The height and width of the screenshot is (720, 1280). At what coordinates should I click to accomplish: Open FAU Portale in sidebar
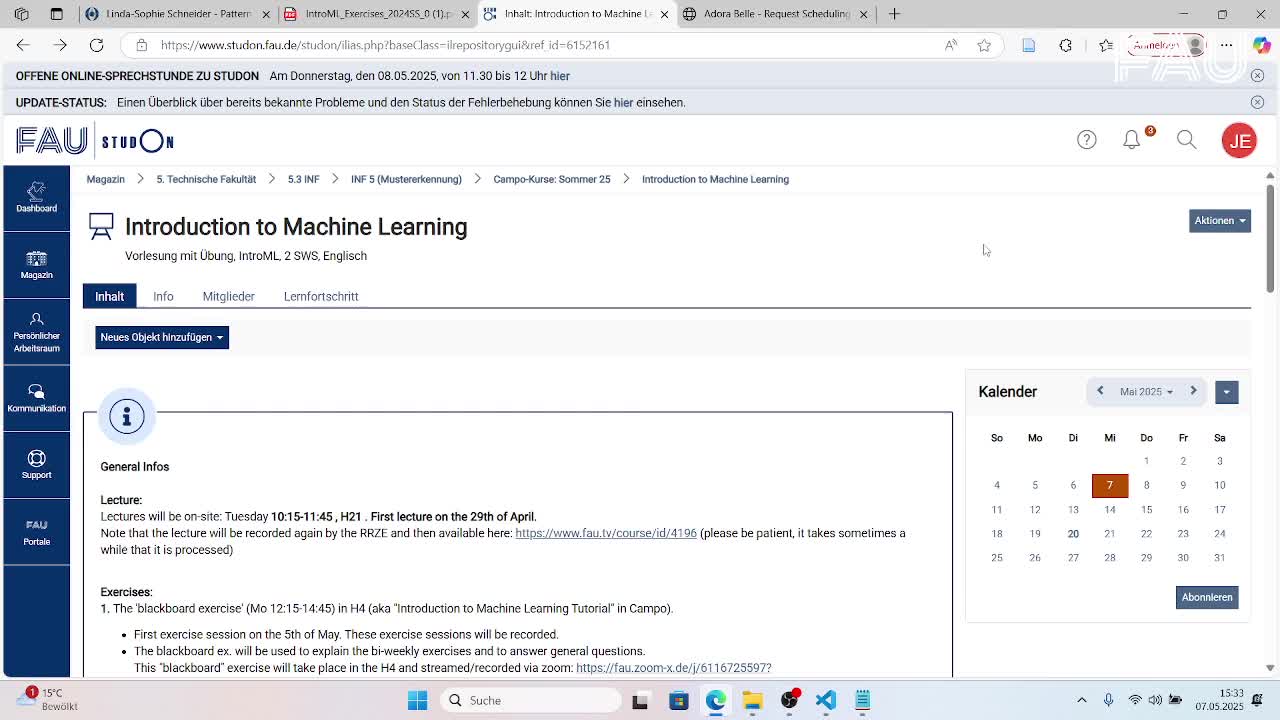36,532
